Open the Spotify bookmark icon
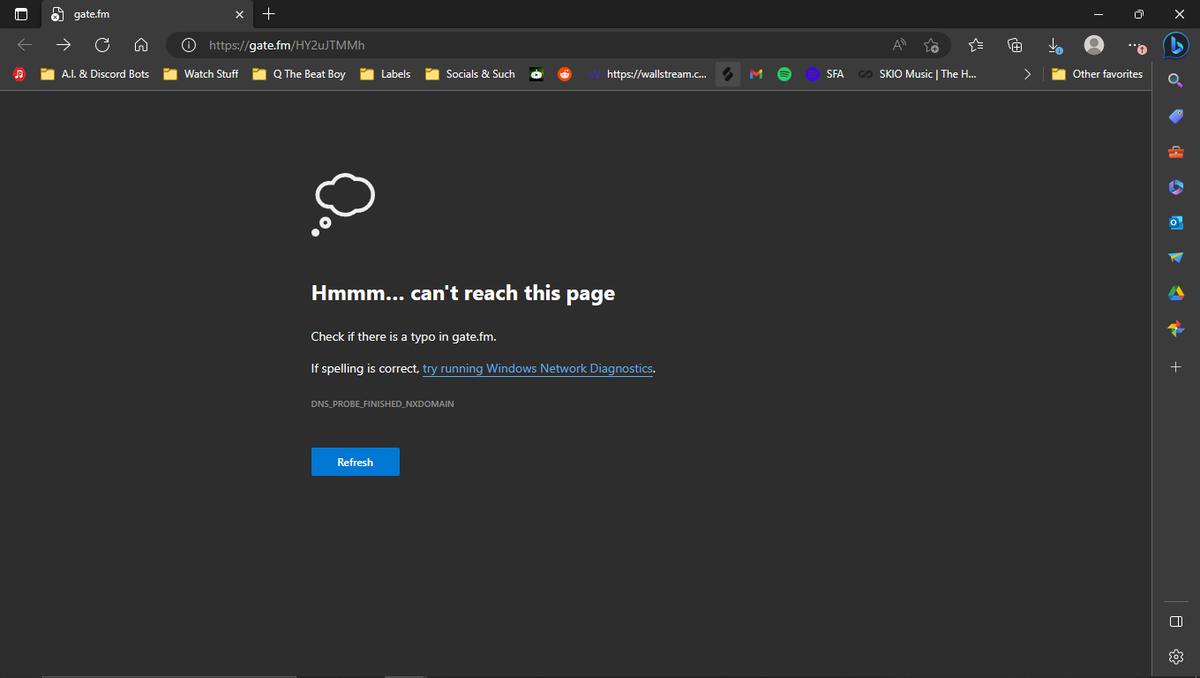The width and height of the screenshot is (1200, 678). click(x=785, y=74)
